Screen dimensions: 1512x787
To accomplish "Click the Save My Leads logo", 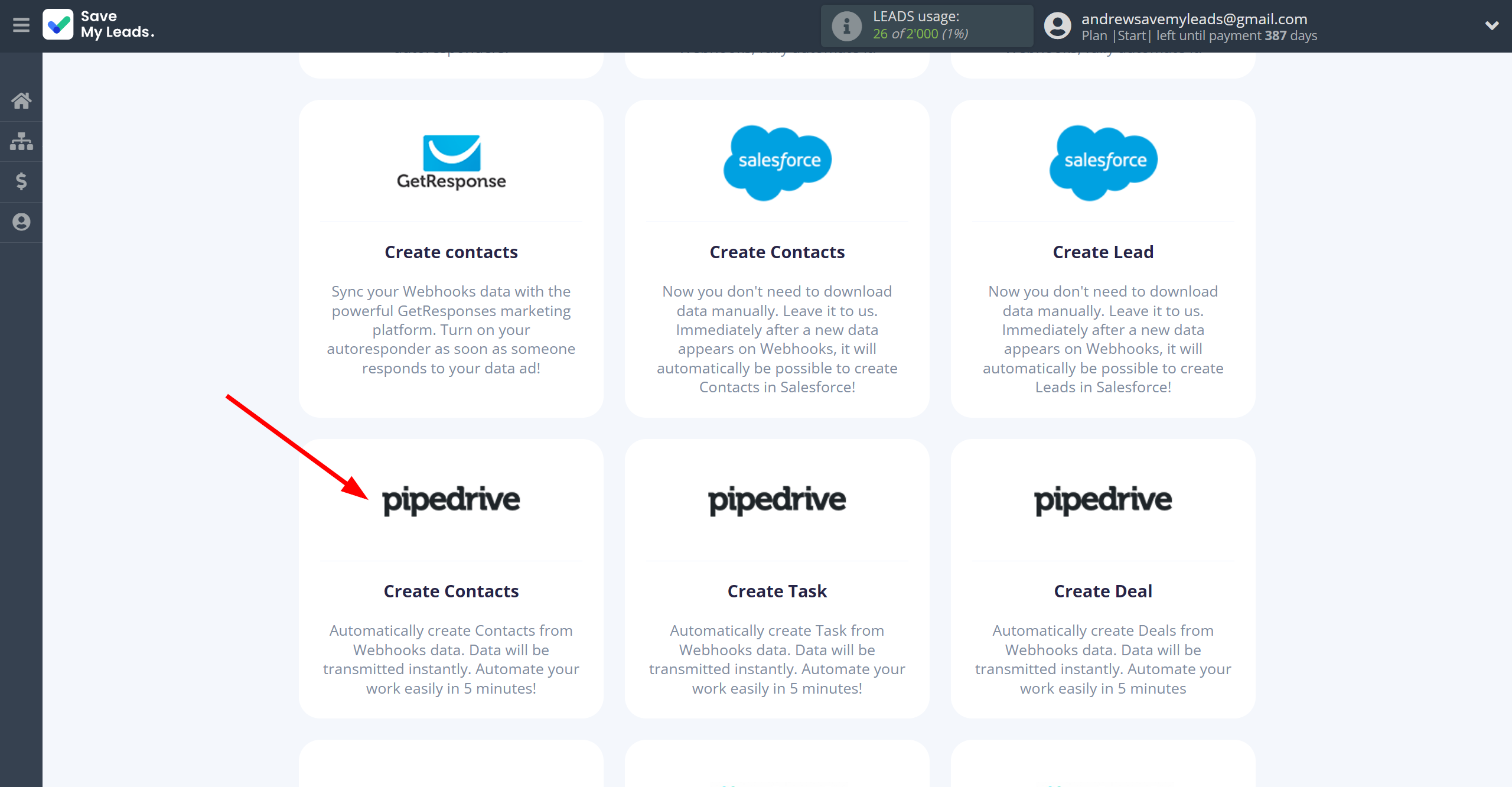I will (99, 25).
